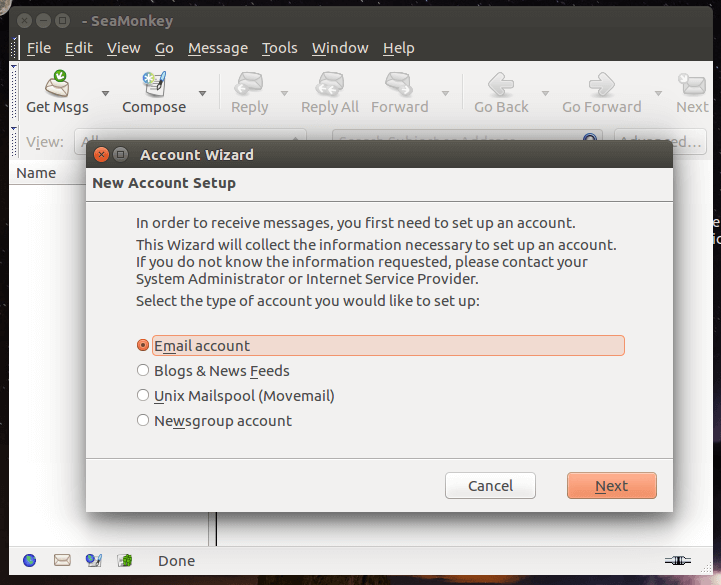
Task: Open Composer from the status bar icon
Action: click(x=94, y=561)
